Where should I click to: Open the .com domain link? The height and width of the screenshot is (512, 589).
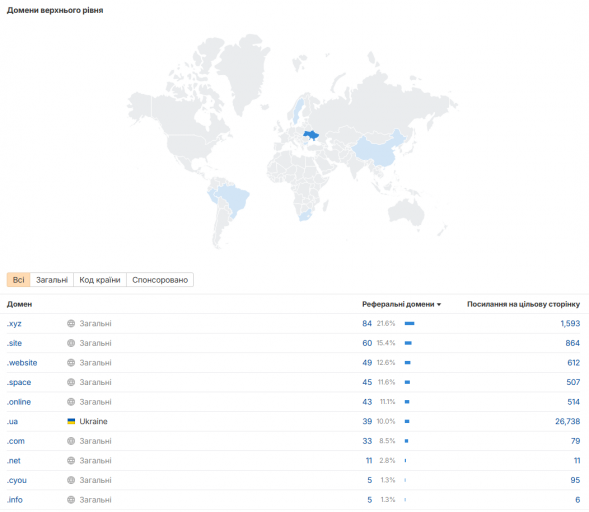tap(16, 441)
